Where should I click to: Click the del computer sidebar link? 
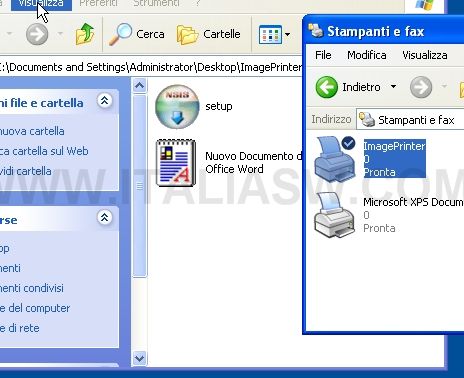(35, 308)
